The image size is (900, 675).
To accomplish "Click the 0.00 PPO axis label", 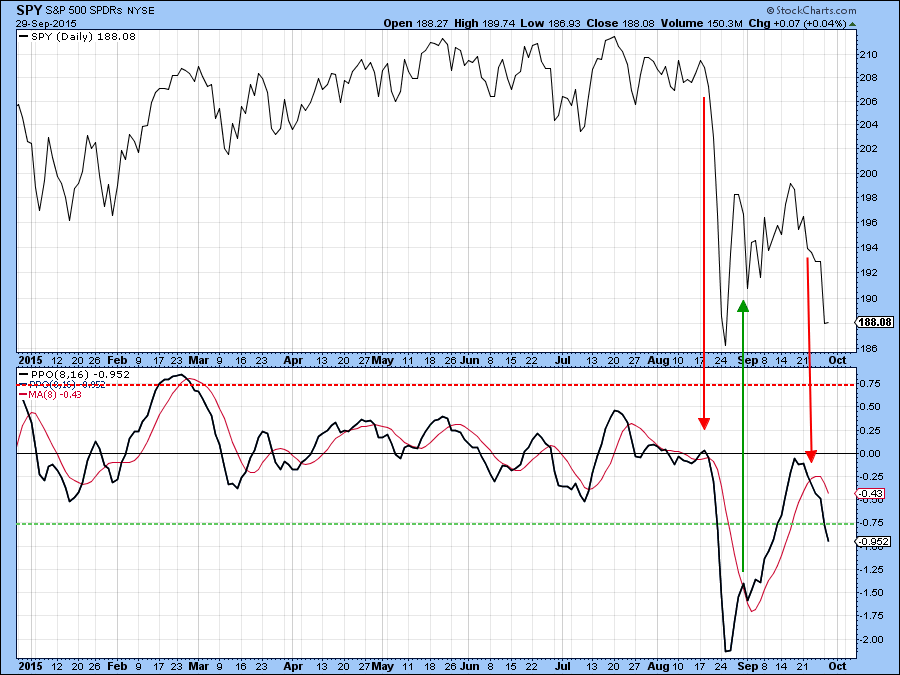I will (x=870, y=453).
